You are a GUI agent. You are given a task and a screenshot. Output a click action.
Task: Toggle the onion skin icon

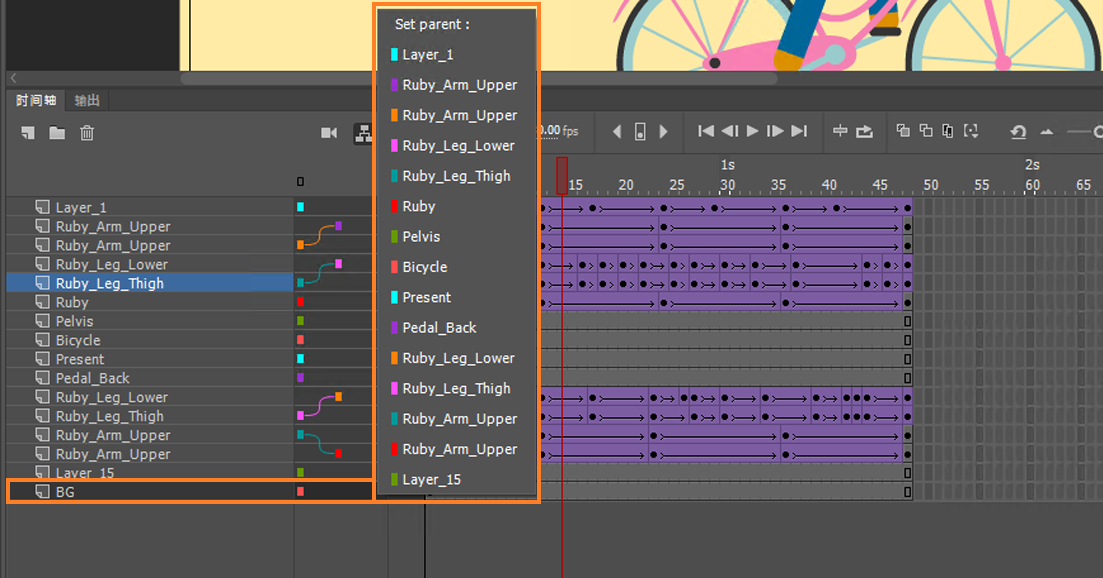903,131
